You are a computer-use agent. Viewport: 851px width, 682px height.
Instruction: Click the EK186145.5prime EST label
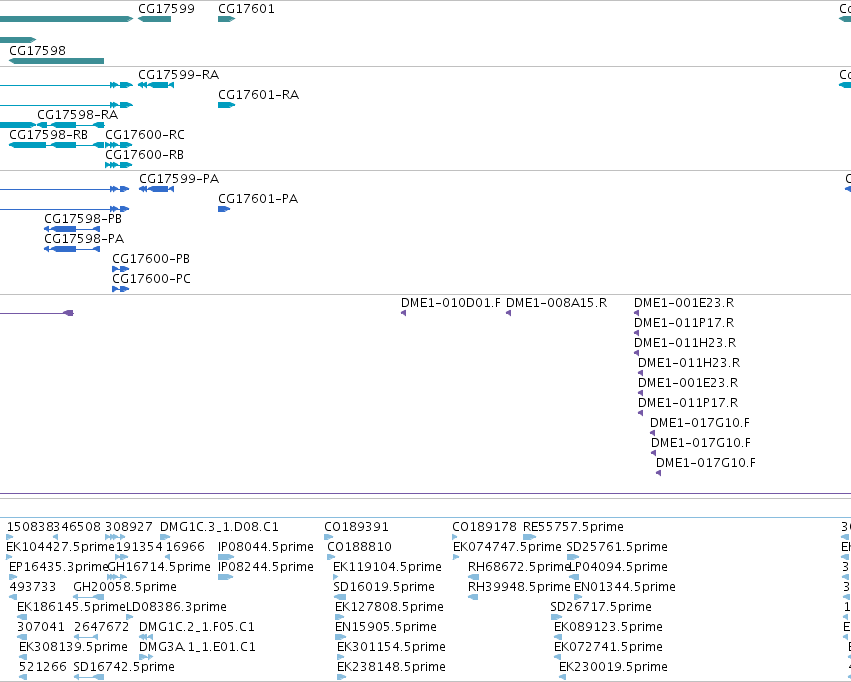point(71,607)
